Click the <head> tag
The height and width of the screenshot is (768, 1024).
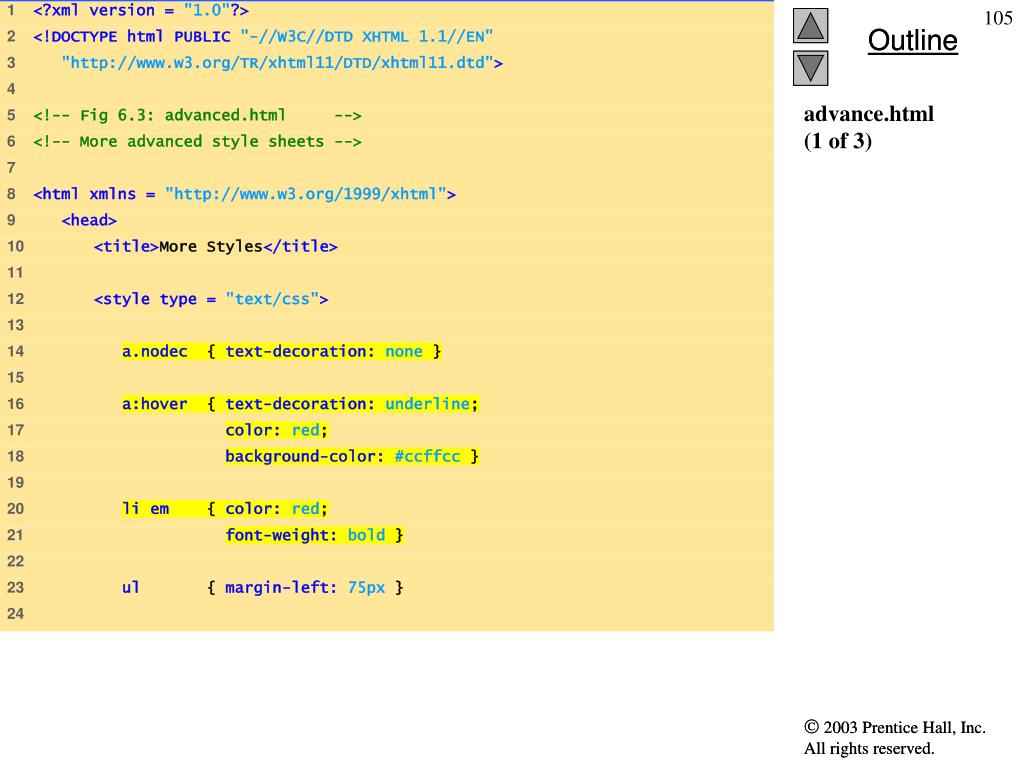(89, 220)
